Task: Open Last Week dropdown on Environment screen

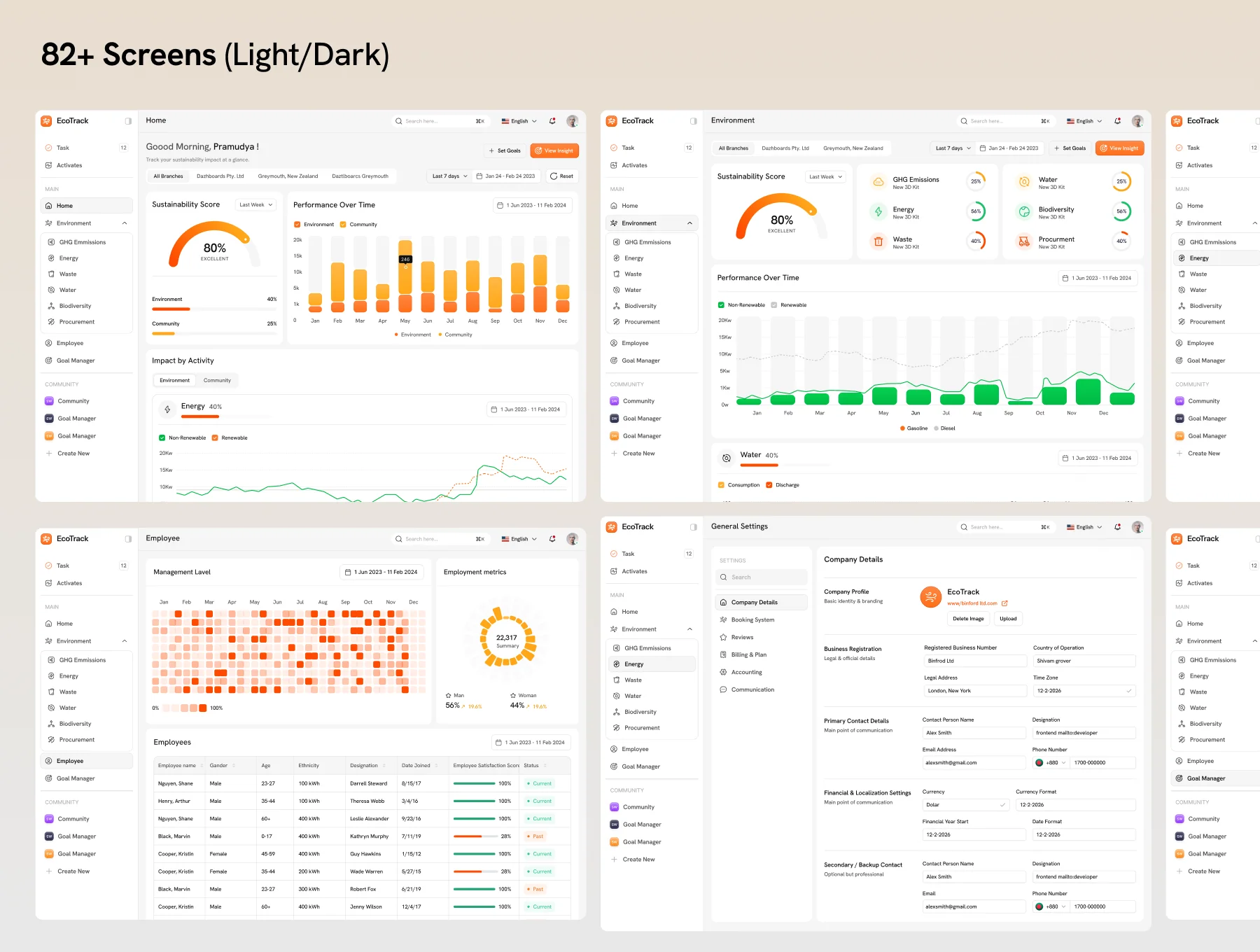Action: [x=826, y=177]
